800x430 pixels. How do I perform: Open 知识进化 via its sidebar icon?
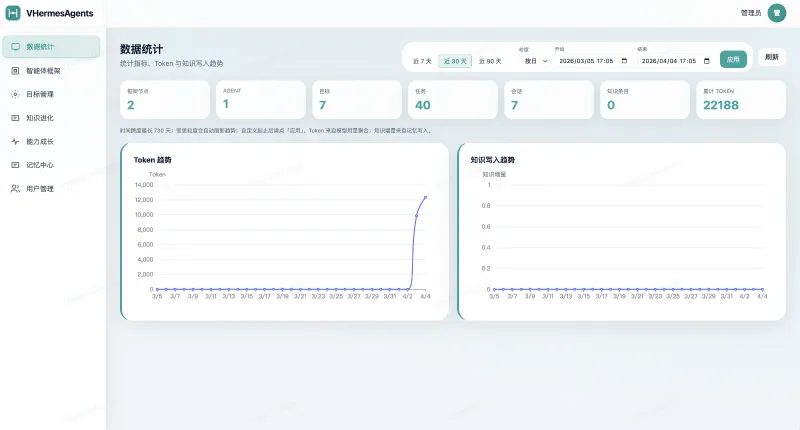[x=15, y=118]
